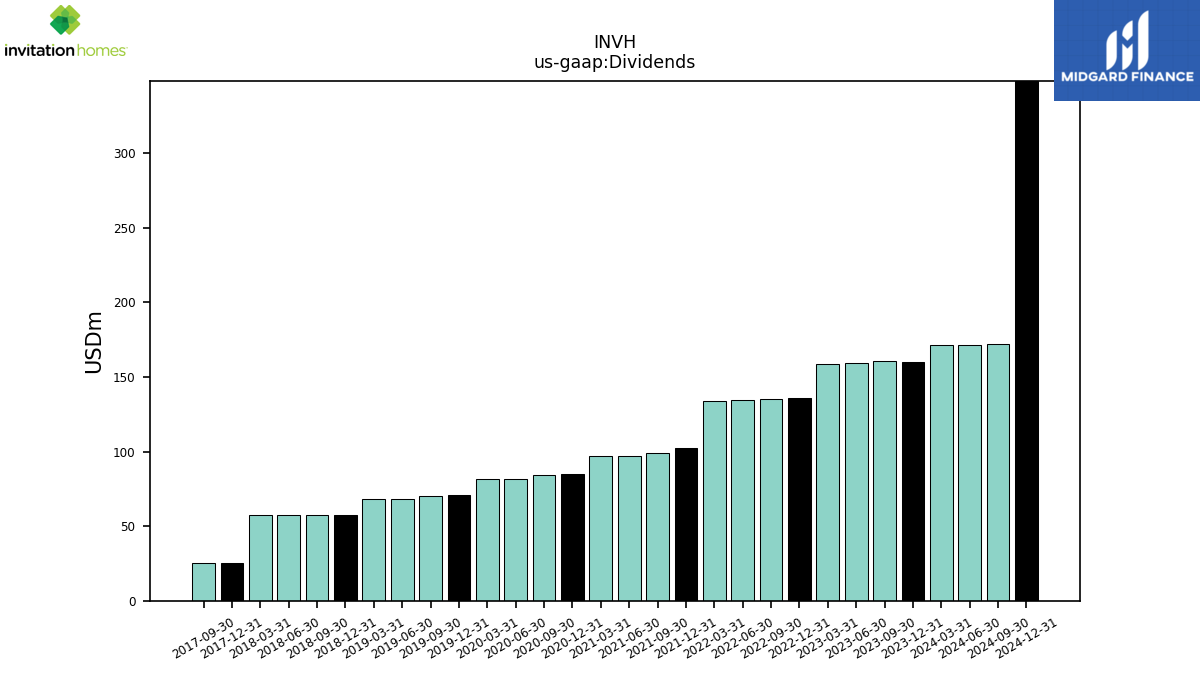Click the x-axis date label '2018-06-30'

click(x=288, y=638)
